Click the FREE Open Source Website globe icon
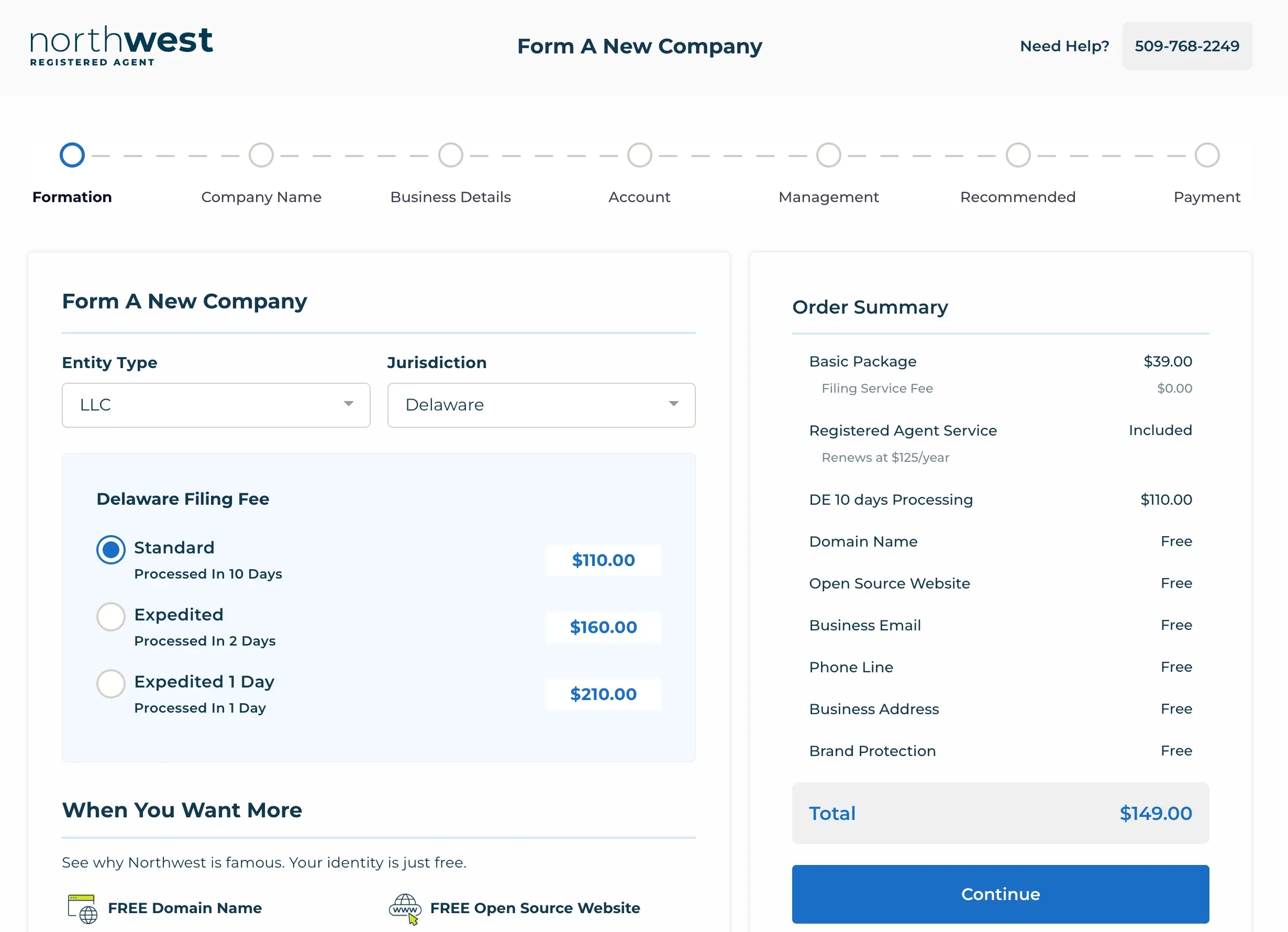 [405, 909]
